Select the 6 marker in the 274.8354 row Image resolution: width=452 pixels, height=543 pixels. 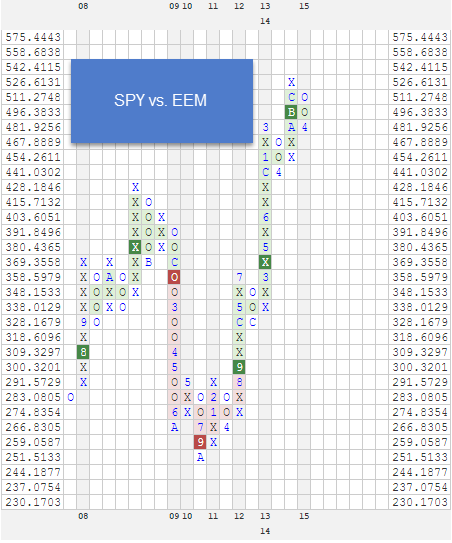pos(175,412)
